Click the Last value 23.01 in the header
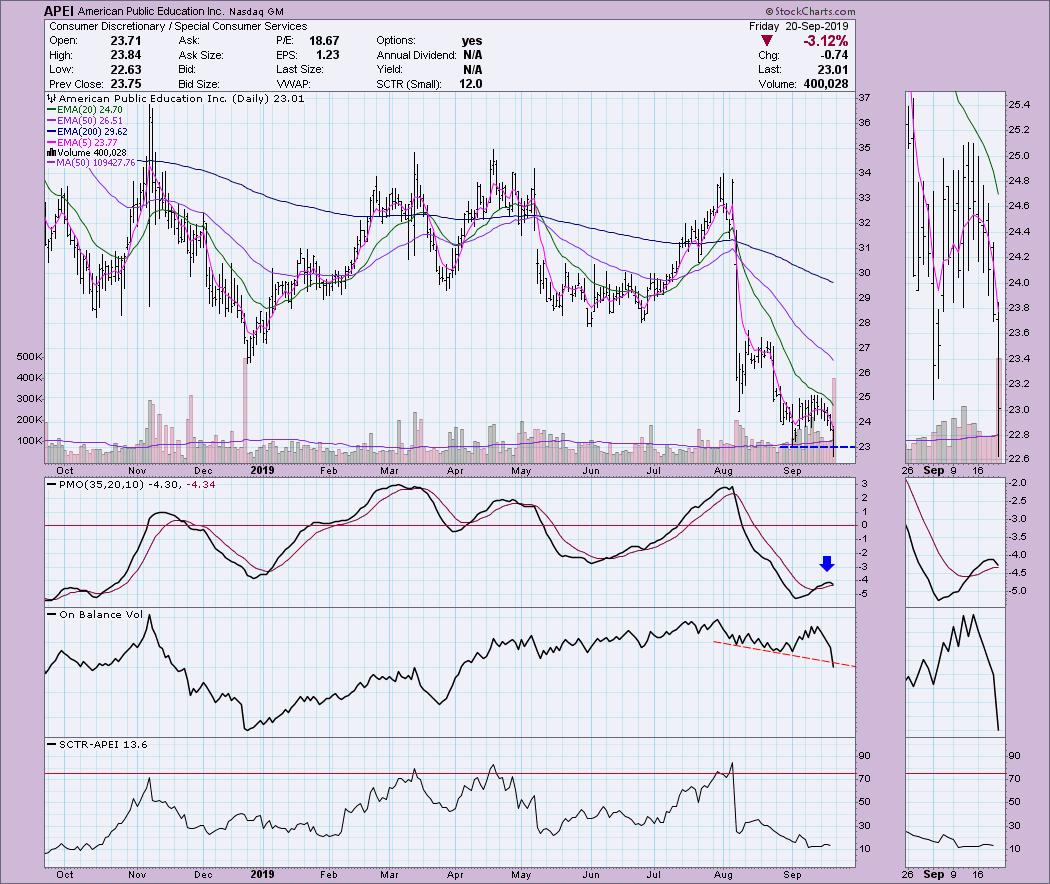Image resolution: width=1050 pixels, height=884 pixels. [833, 70]
